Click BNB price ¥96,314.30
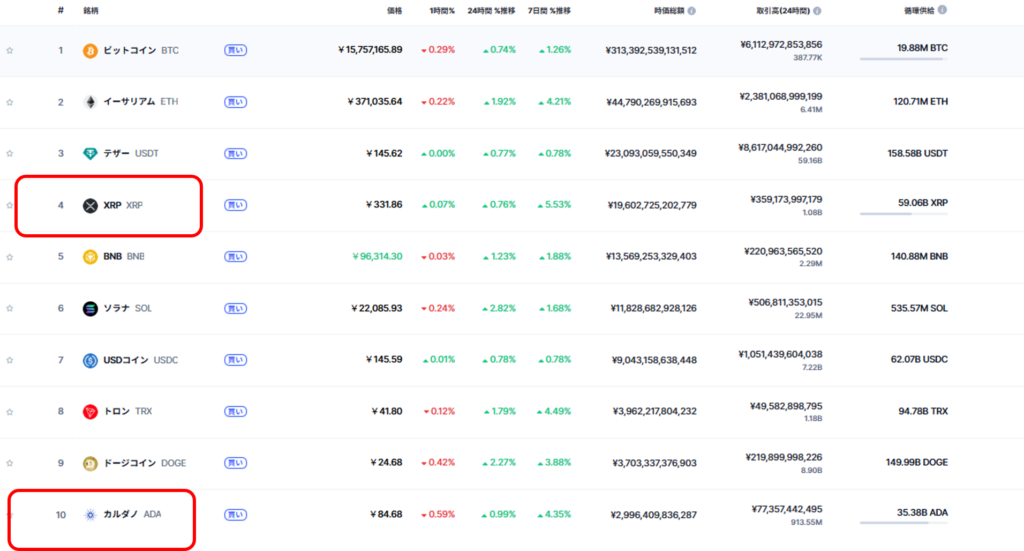The image size is (1024, 551). 377,257
